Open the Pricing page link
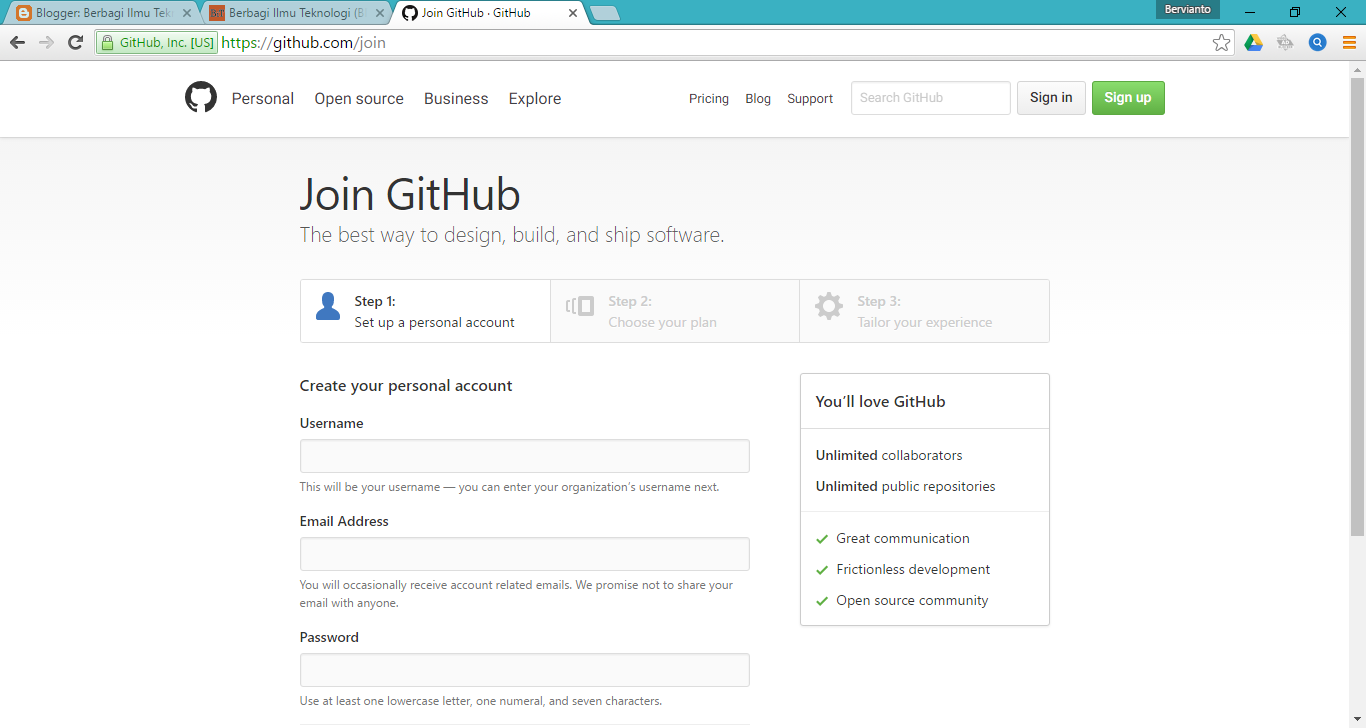Viewport: 1366px width, 728px height. tap(709, 98)
